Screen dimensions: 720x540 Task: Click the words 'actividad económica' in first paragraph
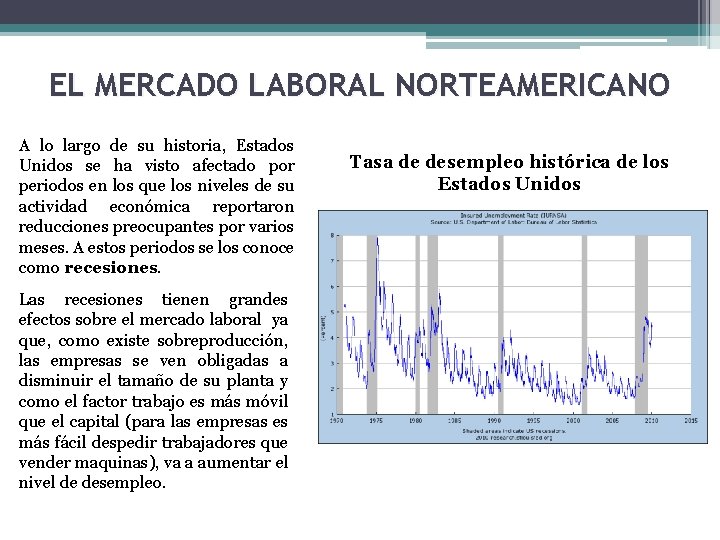coord(104,207)
